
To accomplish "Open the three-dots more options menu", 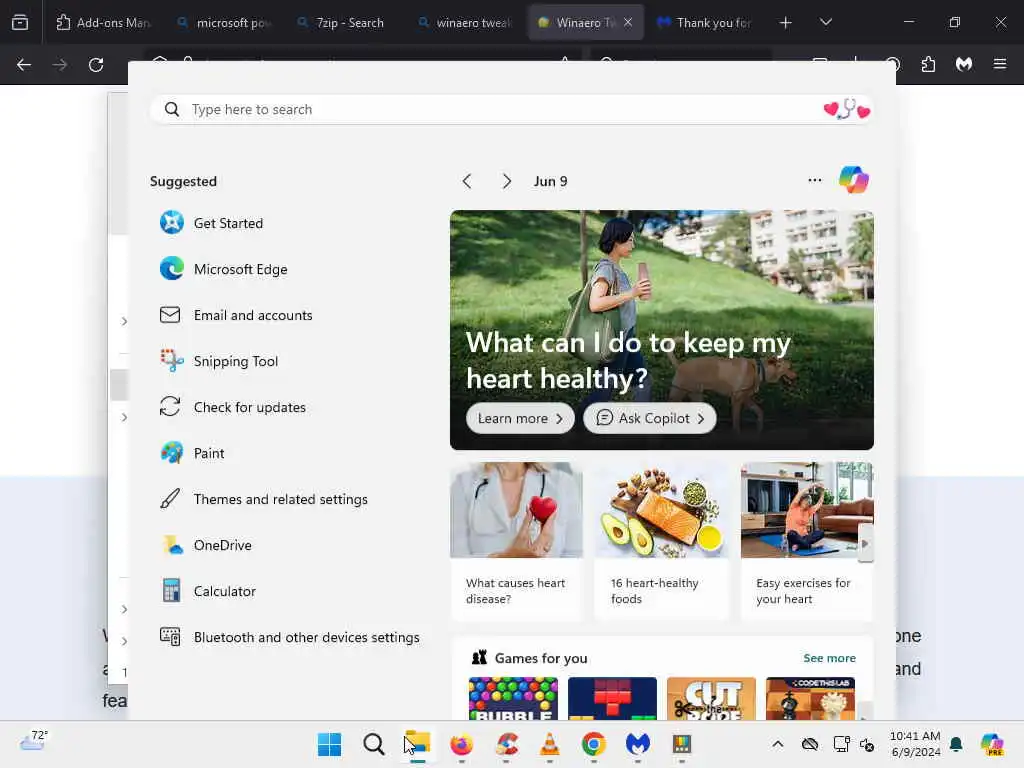I will [814, 180].
